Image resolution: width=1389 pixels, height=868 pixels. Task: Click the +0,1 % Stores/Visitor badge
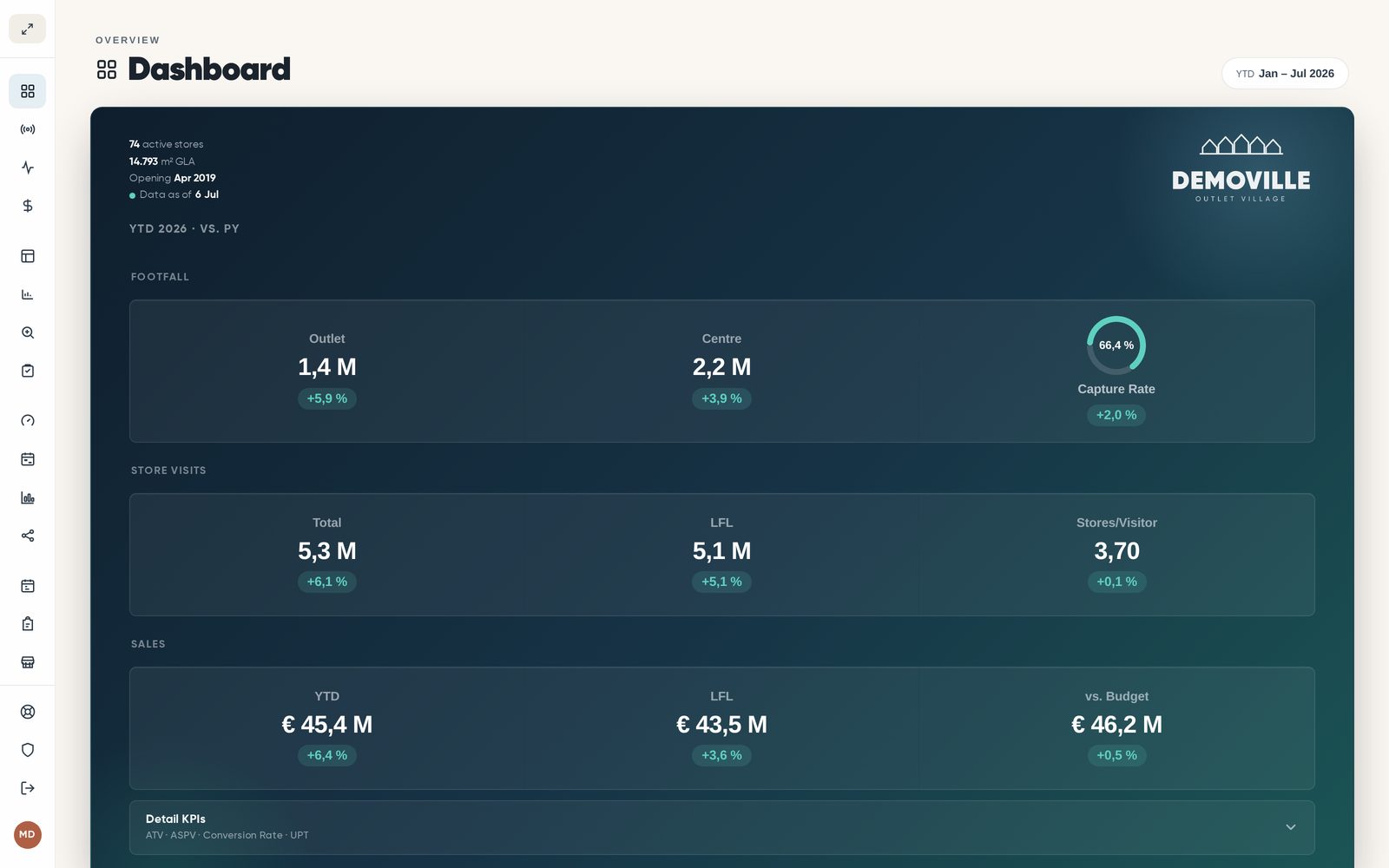tap(1116, 582)
